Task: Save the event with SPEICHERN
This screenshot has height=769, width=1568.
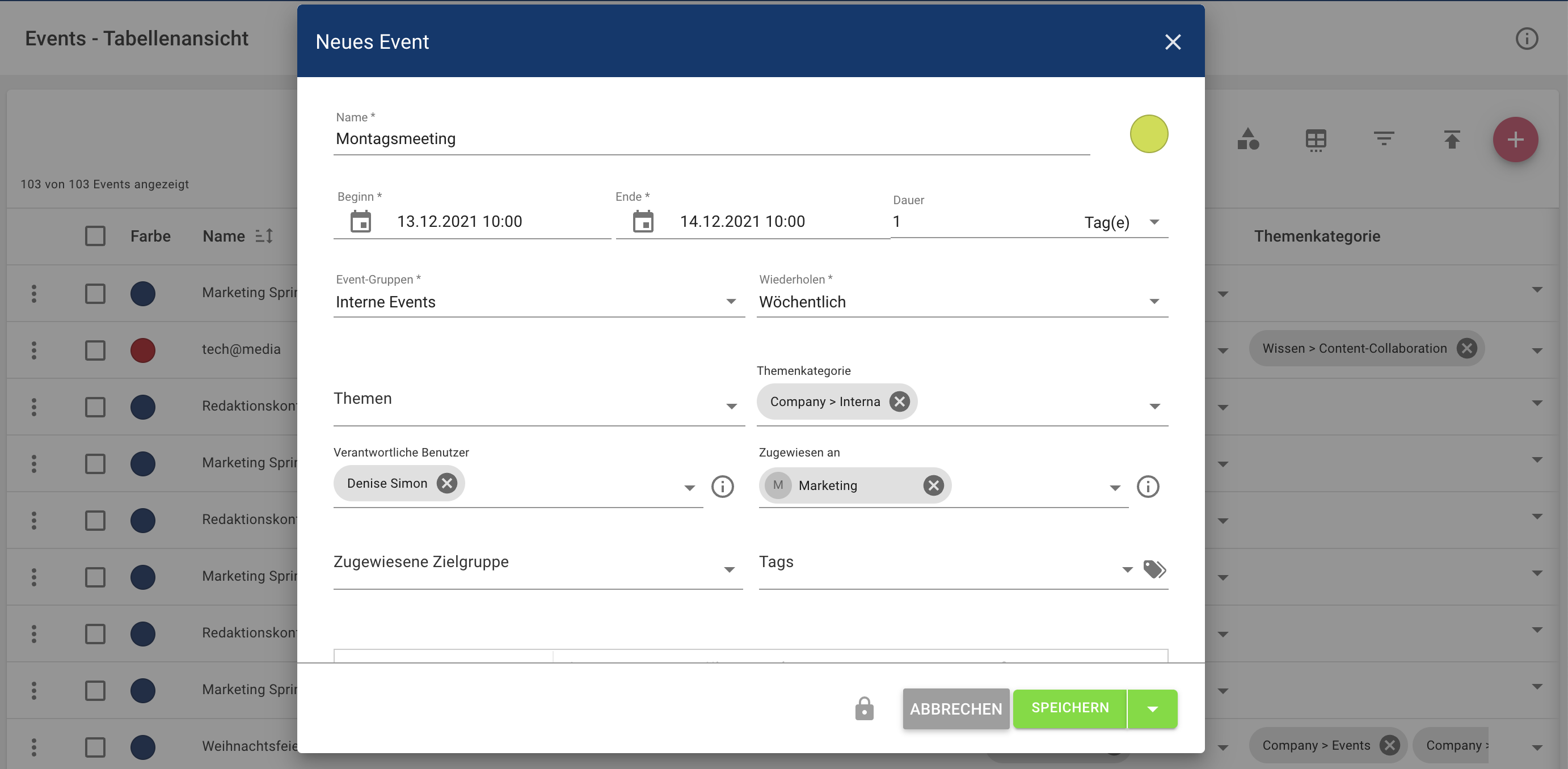Action: click(1069, 708)
